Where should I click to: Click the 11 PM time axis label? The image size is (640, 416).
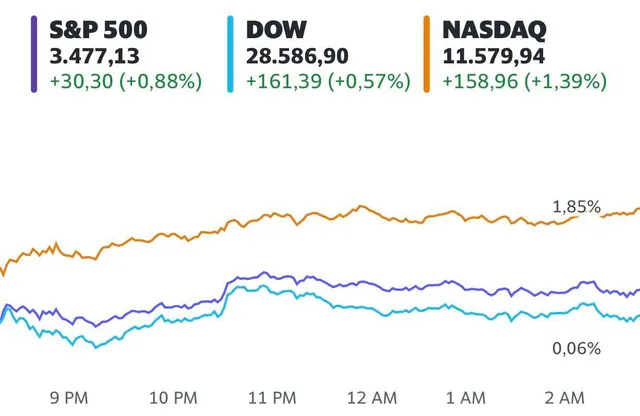pos(272,398)
